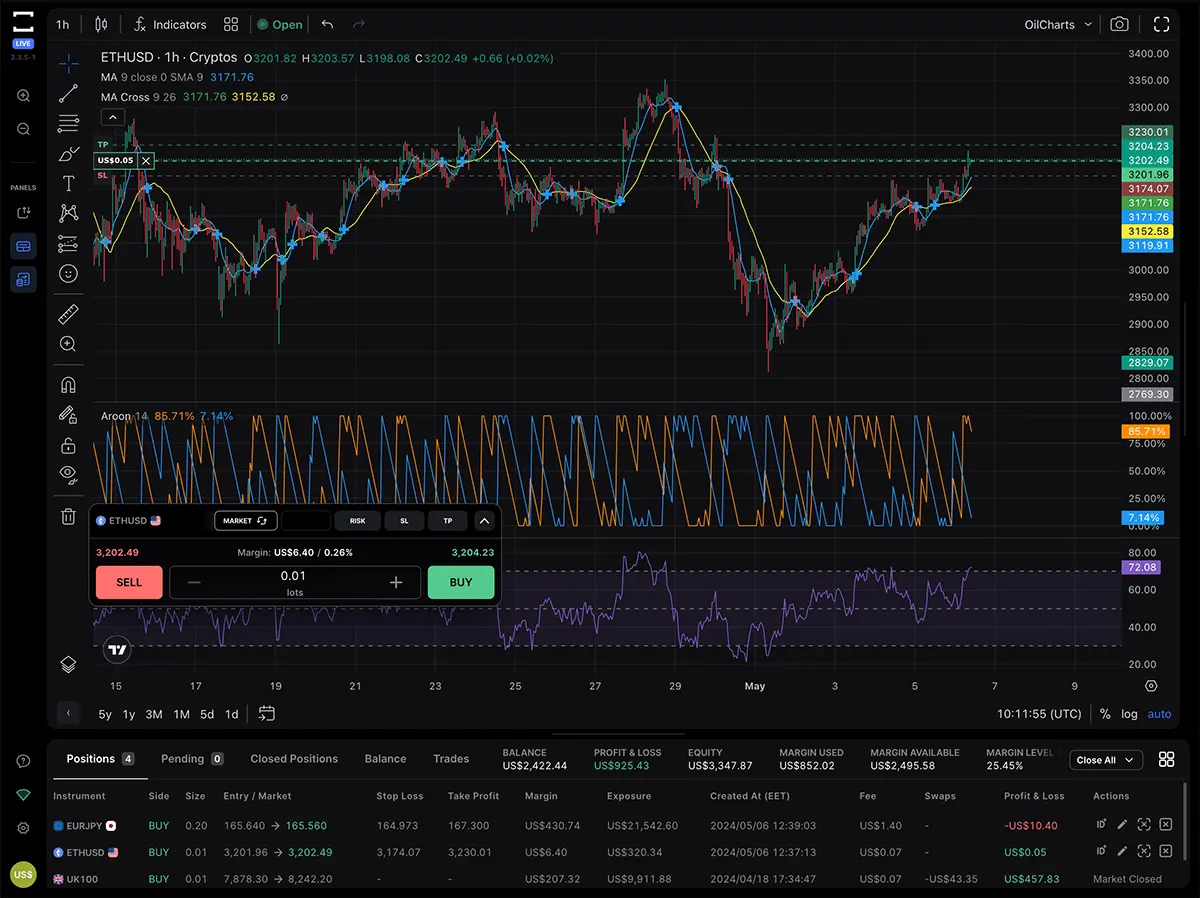The height and width of the screenshot is (898, 1200).
Task: Collapse the ETHUSD order panel chevron
Action: coord(484,521)
